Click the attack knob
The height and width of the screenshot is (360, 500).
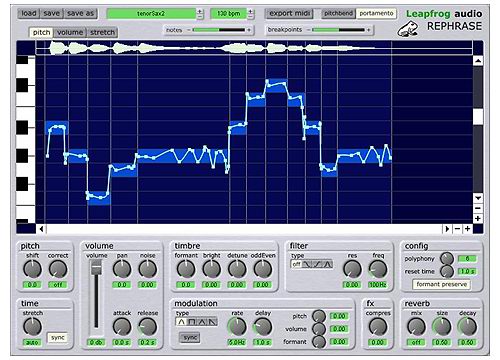pyautogui.click(x=122, y=327)
